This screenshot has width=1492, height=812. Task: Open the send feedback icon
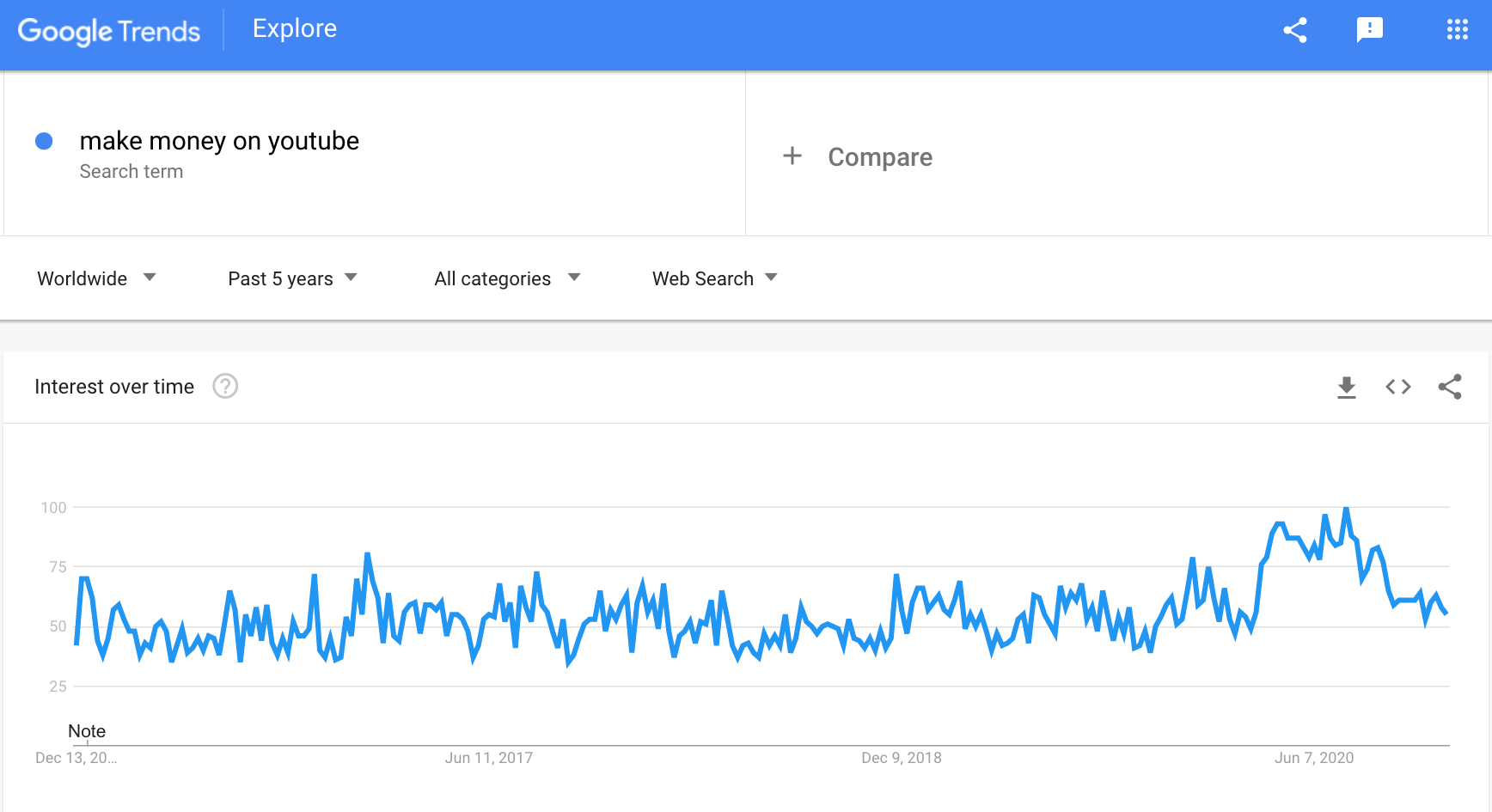pyautogui.click(x=1369, y=30)
